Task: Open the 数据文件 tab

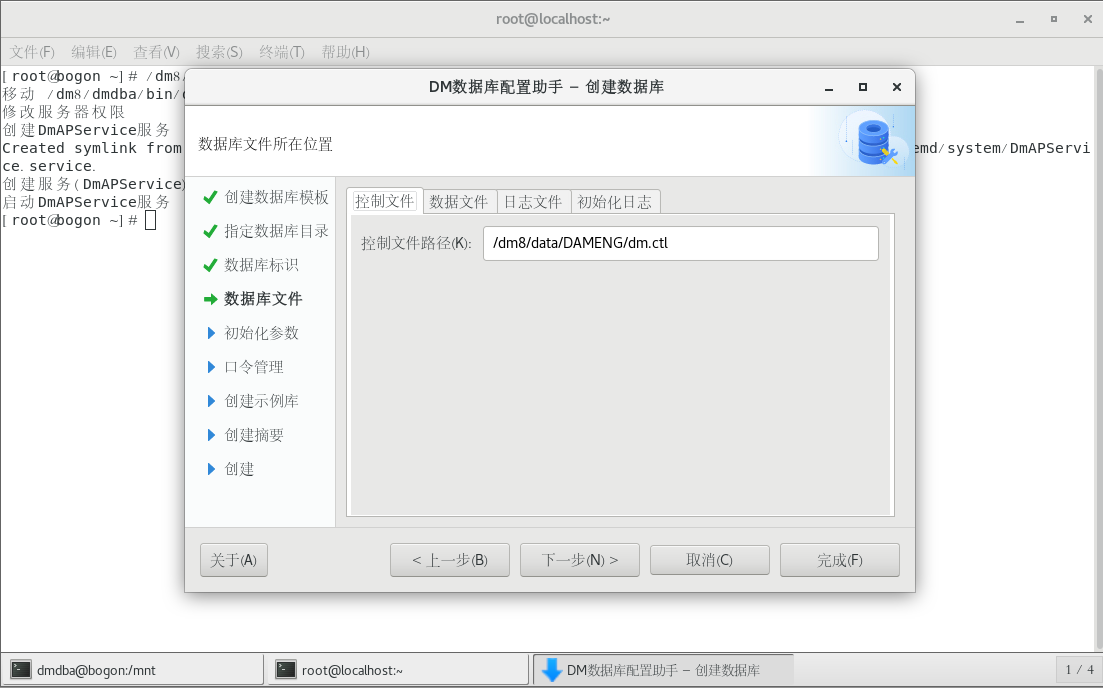Action: click(x=459, y=202)
